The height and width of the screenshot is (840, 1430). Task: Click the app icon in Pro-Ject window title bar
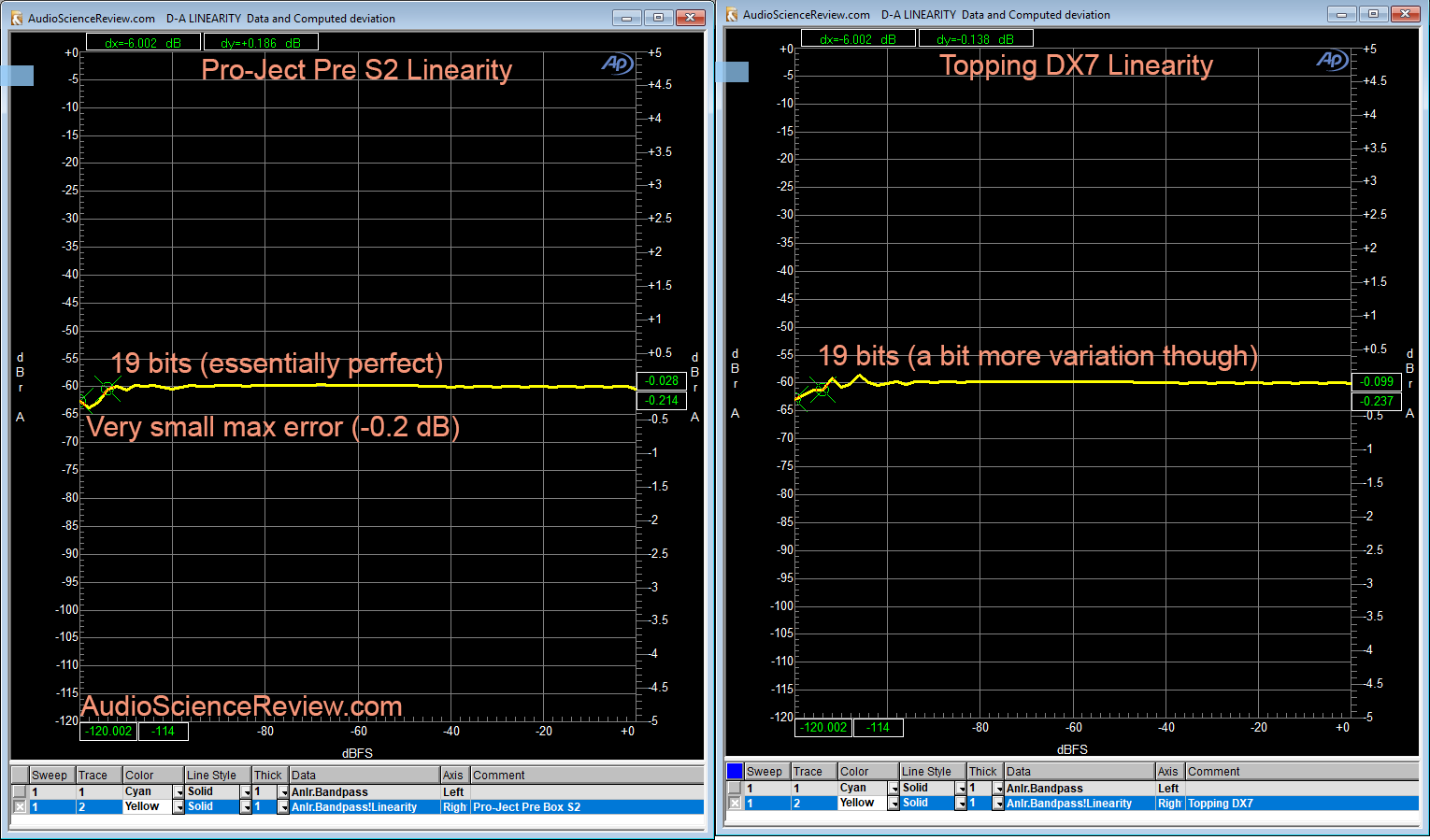(16, 18)
